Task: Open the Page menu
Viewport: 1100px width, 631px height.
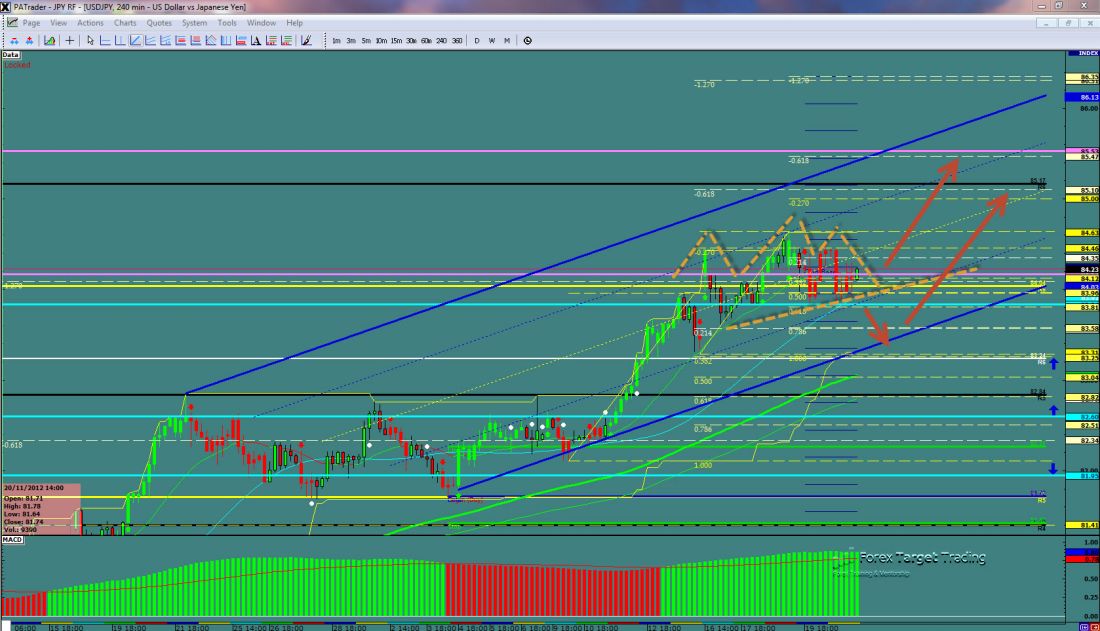Action: pos(31,22)
